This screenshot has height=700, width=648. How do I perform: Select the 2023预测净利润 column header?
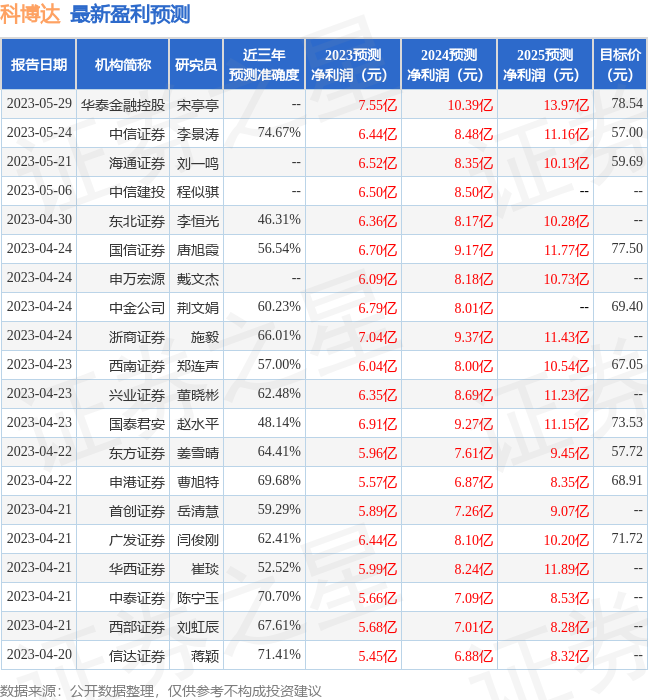(x=353, y=64)
